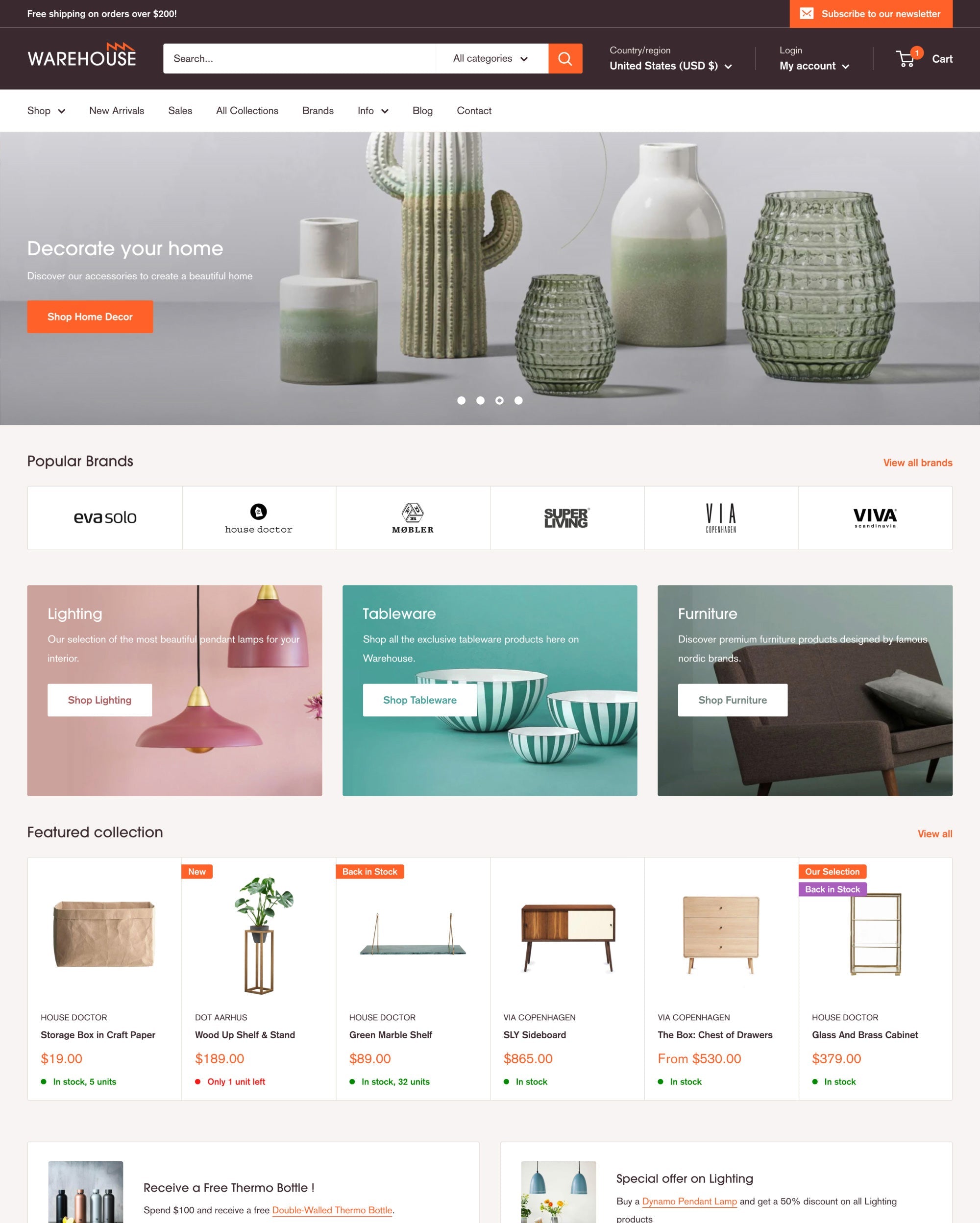The image size is (980, 1223).
Task: Expand the Shop dropdown menu
Action: [45, 110]
